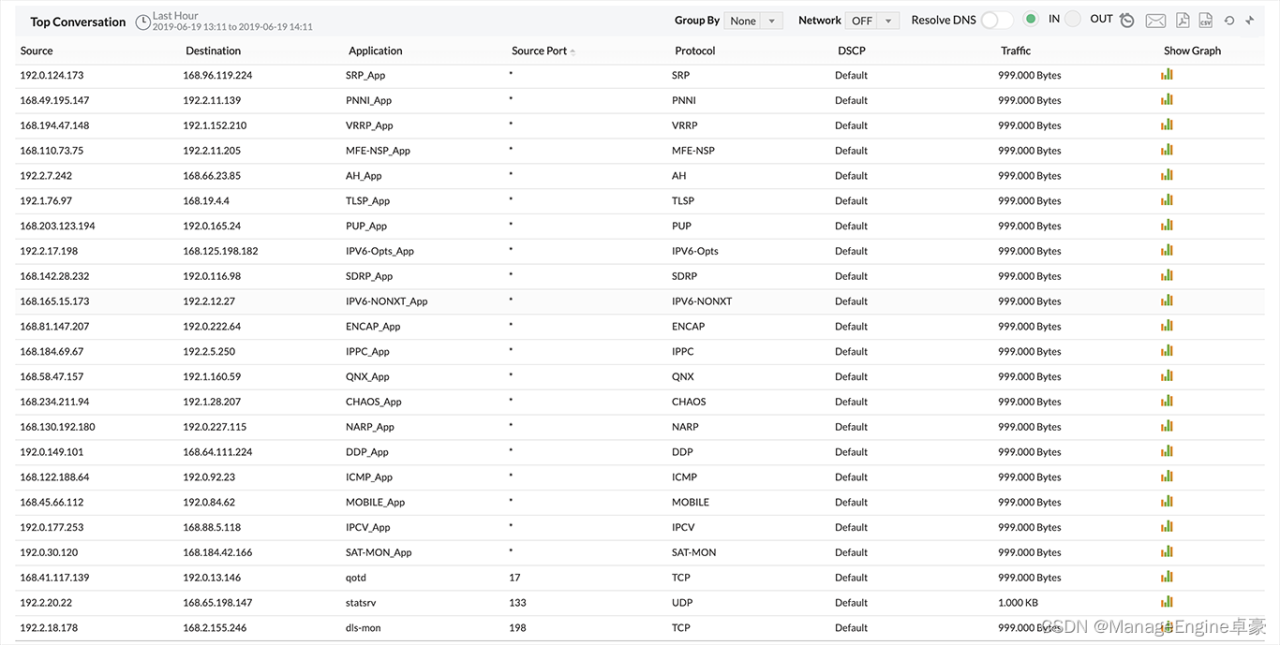Image resolution: width=1280 pixels, height=645 pixels.
Task: Click the Source column header
Action: pos(37,50)
